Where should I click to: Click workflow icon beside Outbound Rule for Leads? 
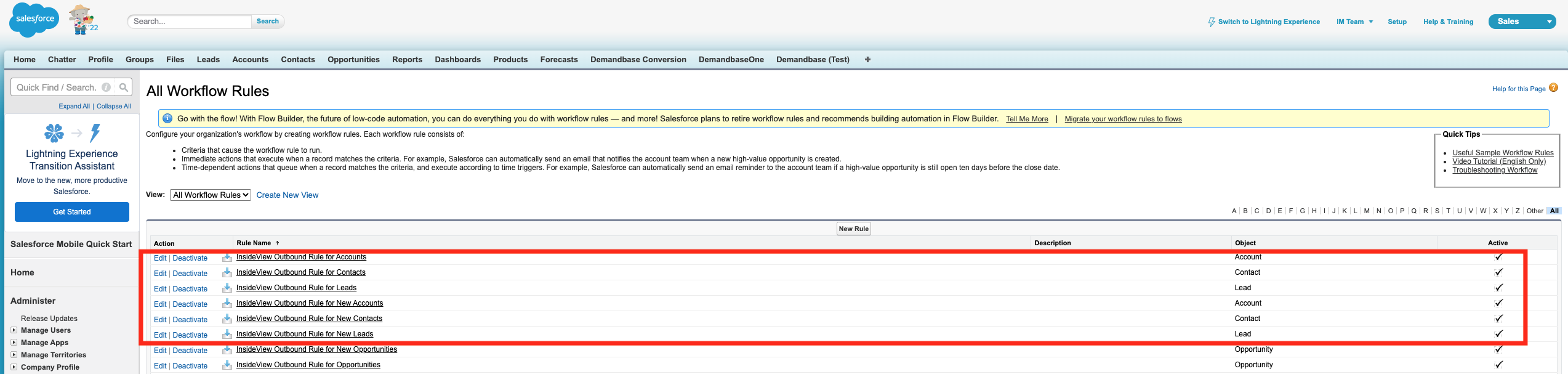point(227,288)
